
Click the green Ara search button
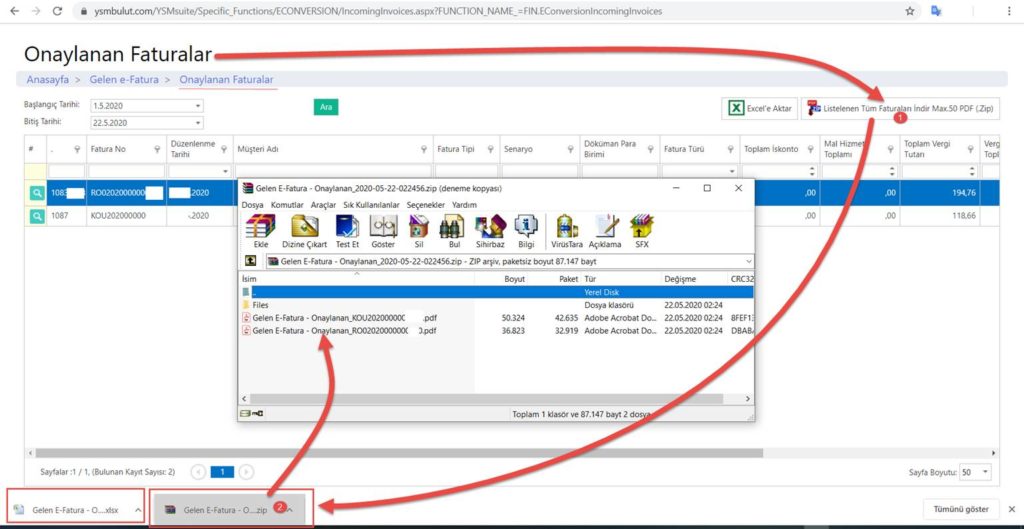326,106
